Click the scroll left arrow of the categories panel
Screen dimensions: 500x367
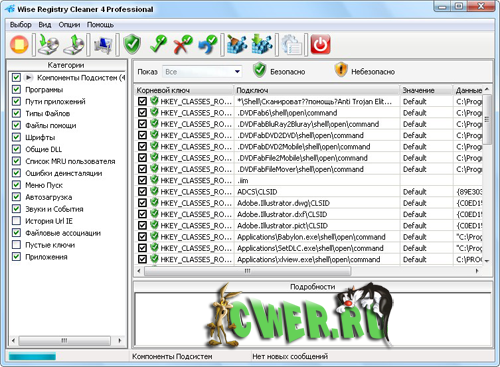tap(13, 341)
